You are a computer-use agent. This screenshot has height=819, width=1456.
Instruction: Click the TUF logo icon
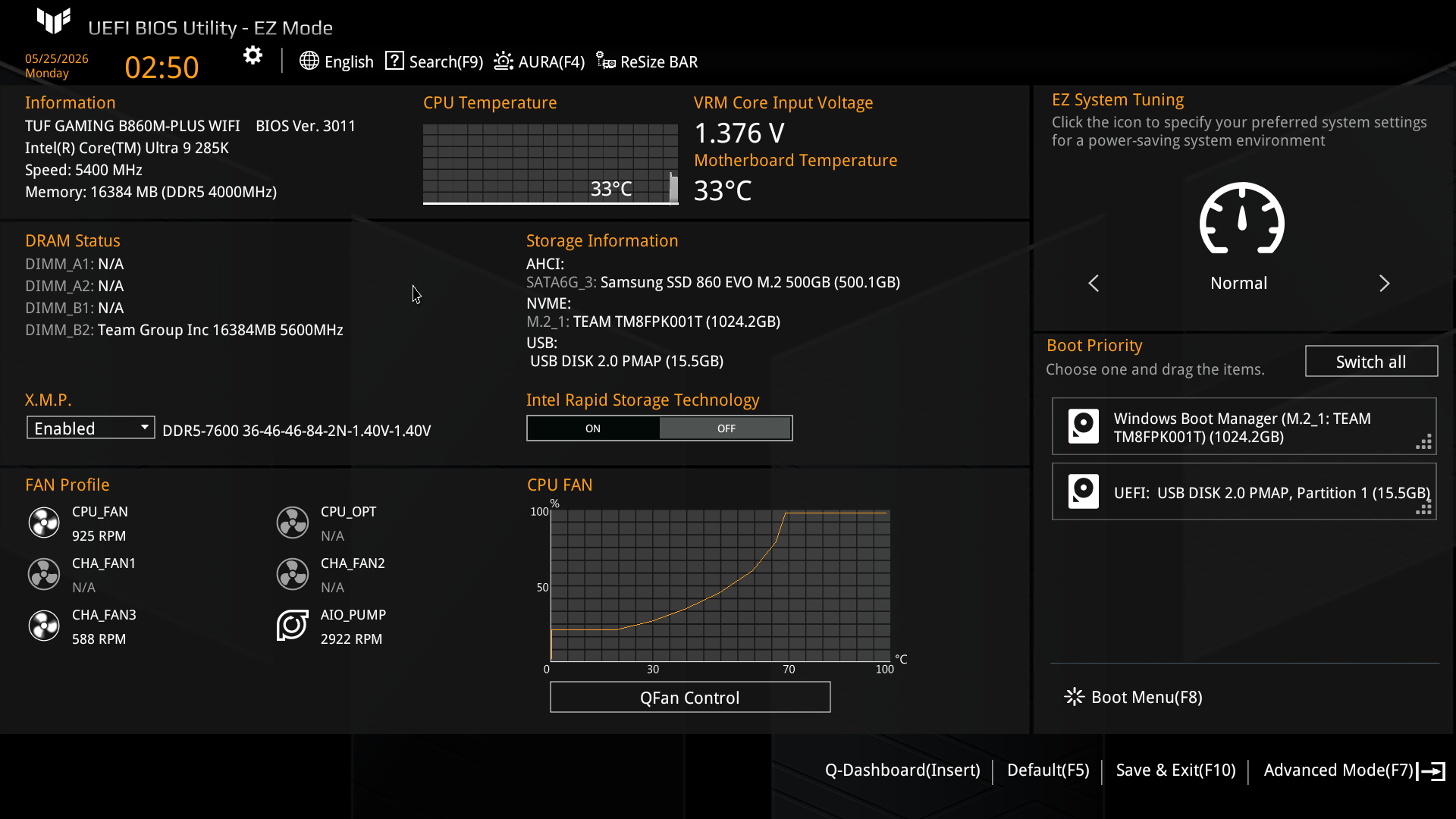pyautogui.click(x=54, y=21)
